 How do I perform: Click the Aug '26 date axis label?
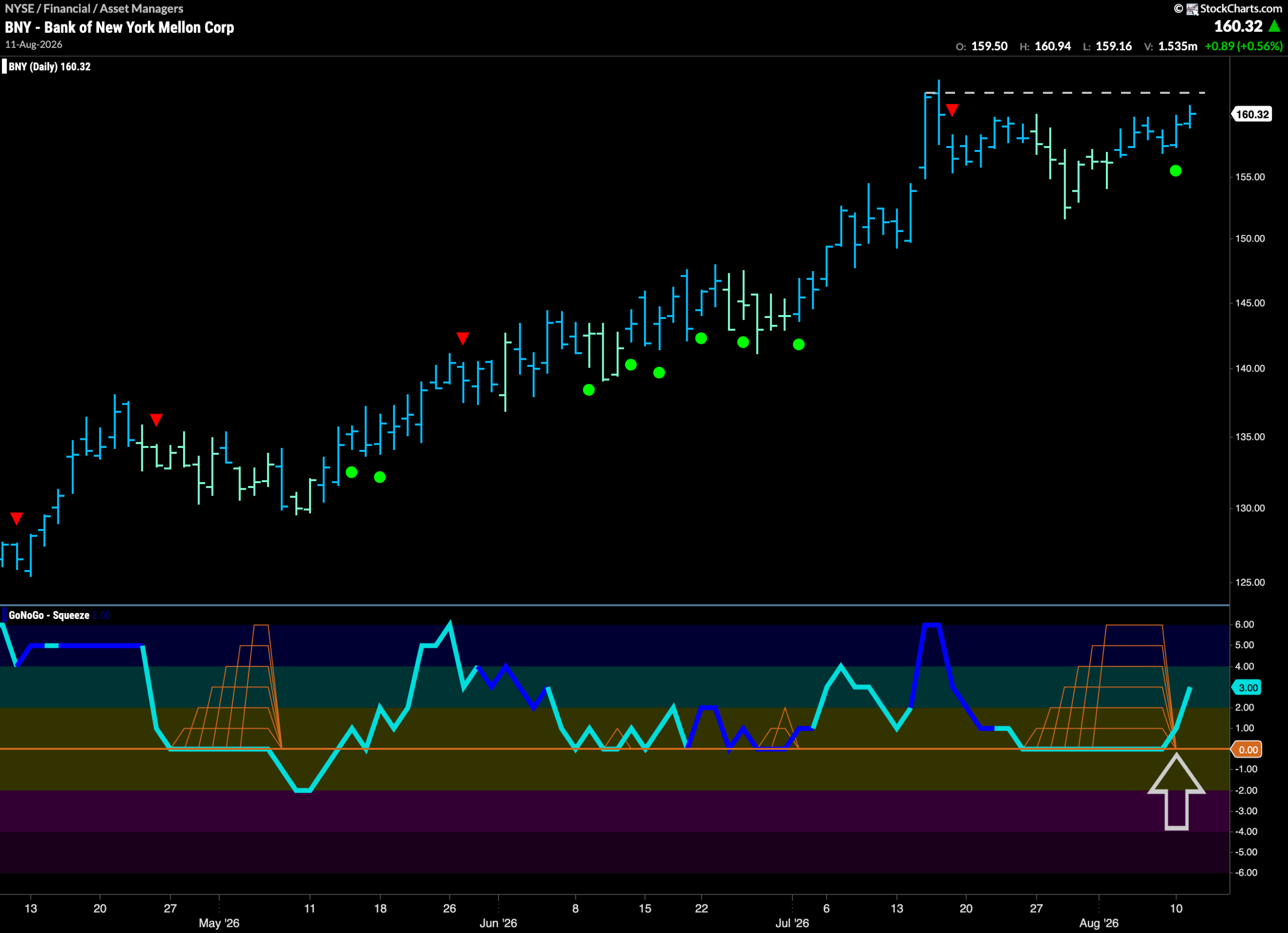[x=1099, y=923]
